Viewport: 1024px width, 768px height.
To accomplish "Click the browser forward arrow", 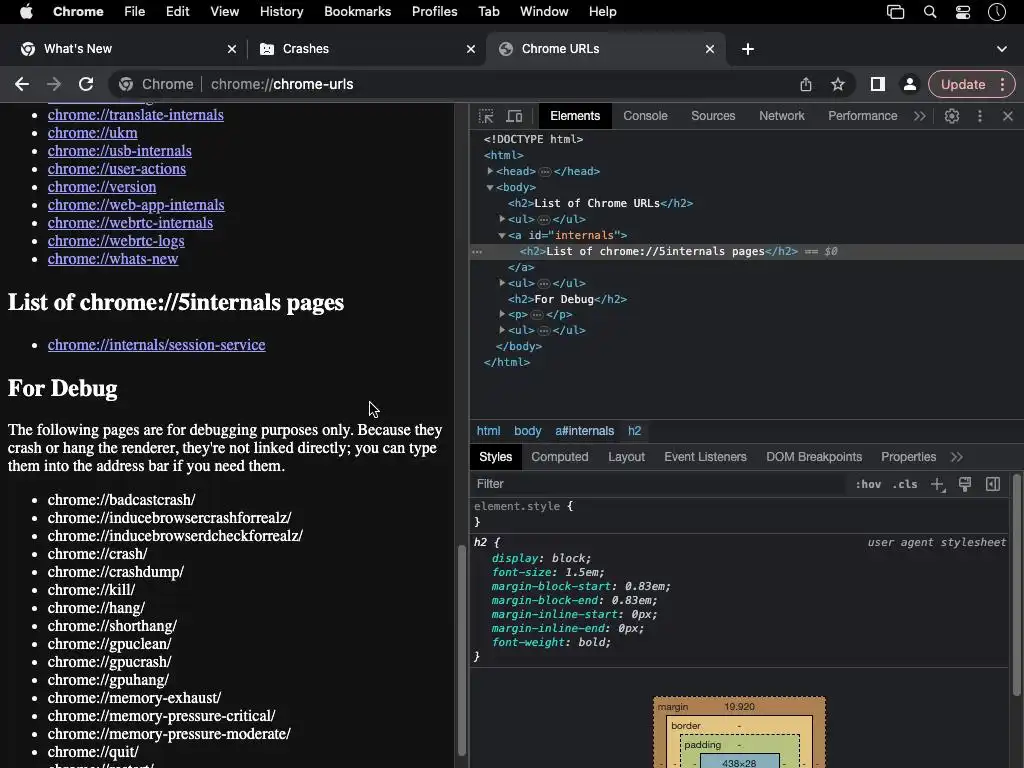I will point(54,84).
